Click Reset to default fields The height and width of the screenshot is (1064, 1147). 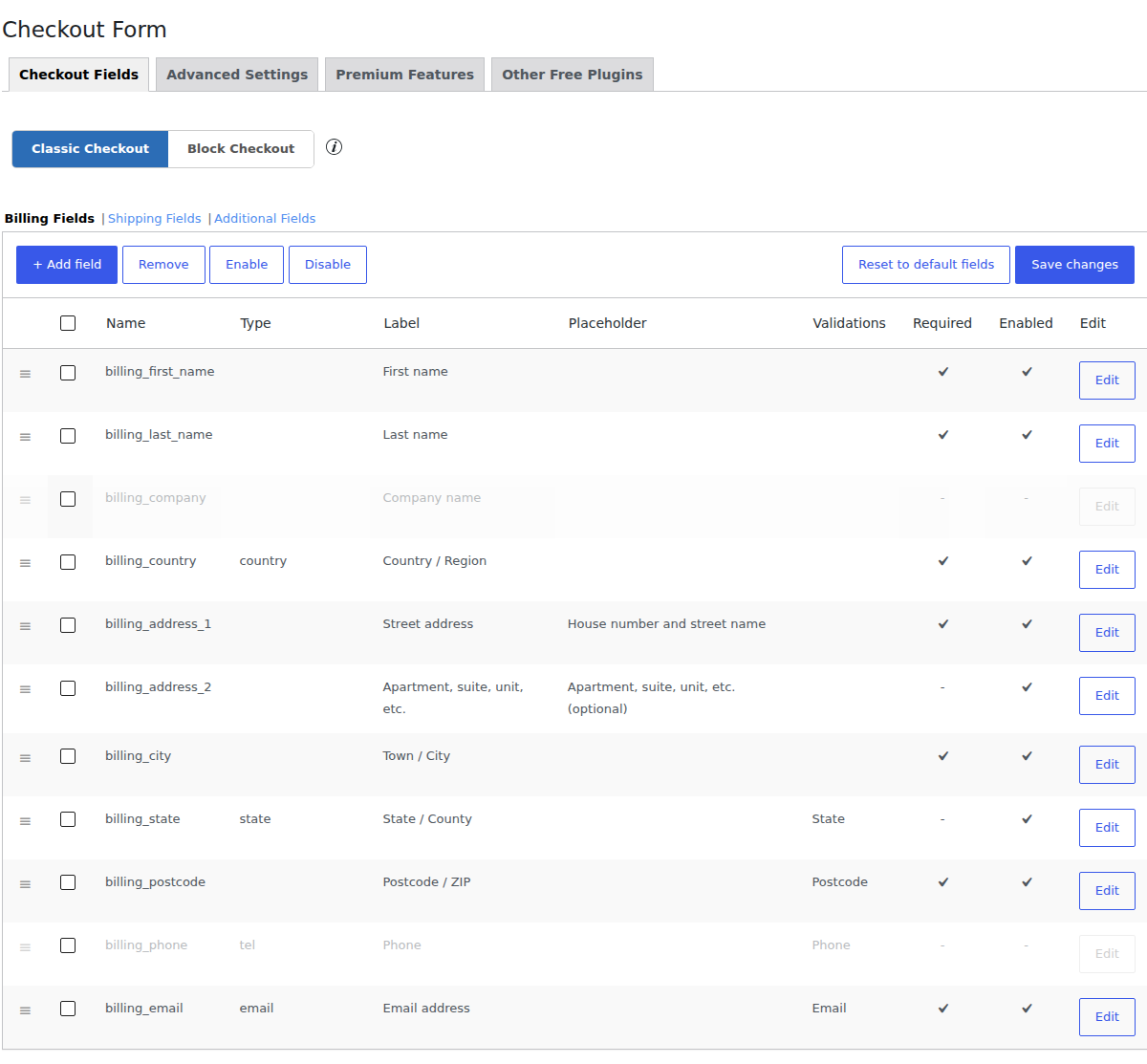tap(926, 265)
